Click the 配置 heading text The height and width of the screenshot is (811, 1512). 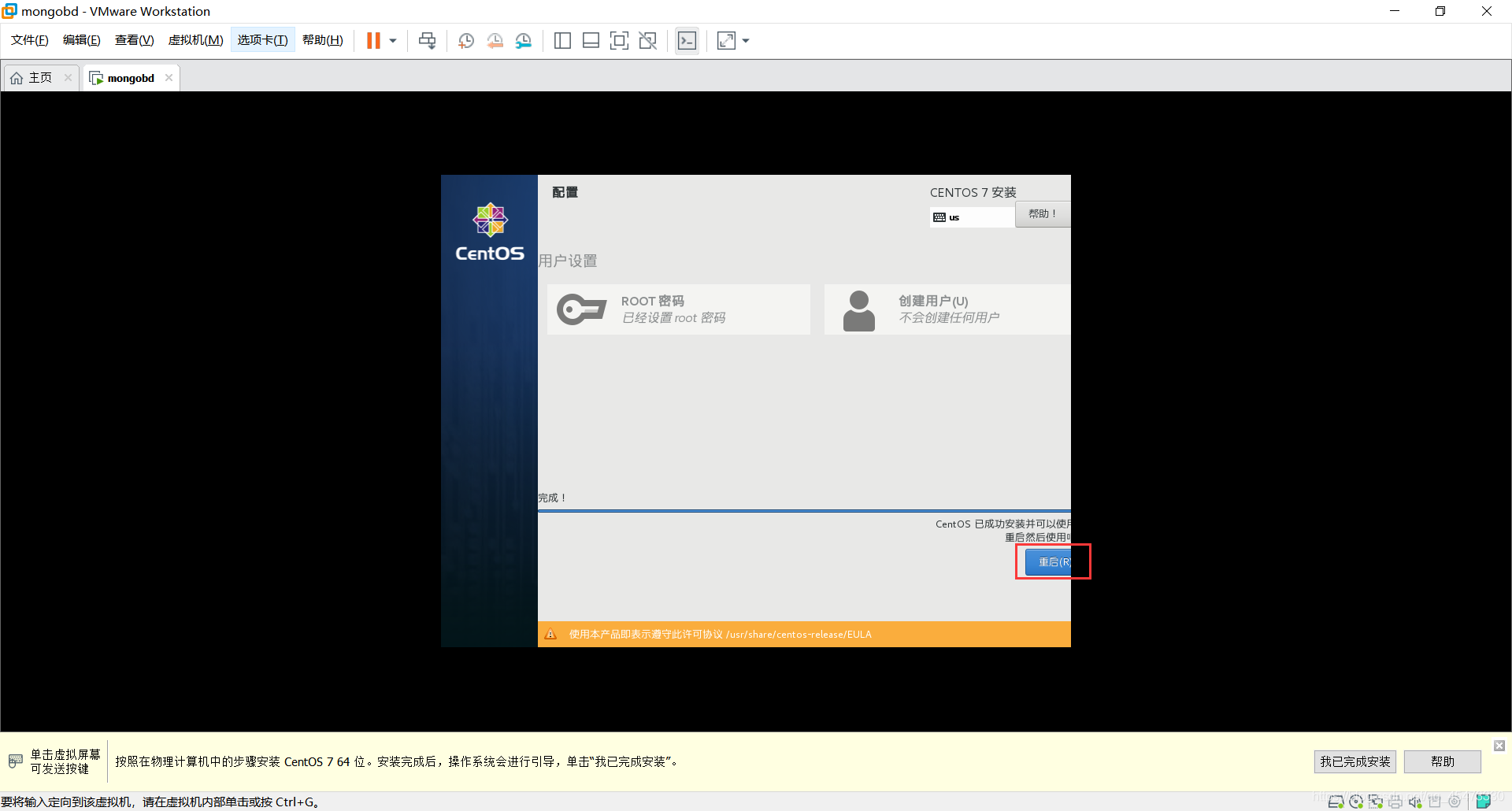pos(565,193)
